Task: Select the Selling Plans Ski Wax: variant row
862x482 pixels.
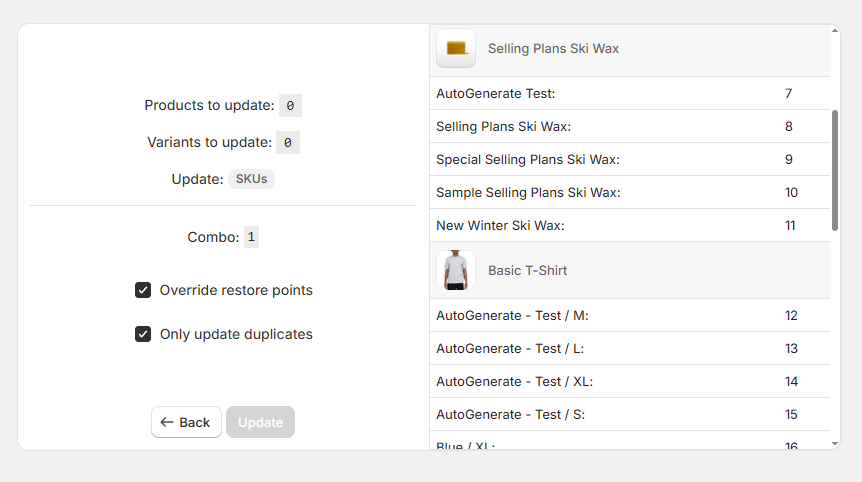Action: coord(630,126)
